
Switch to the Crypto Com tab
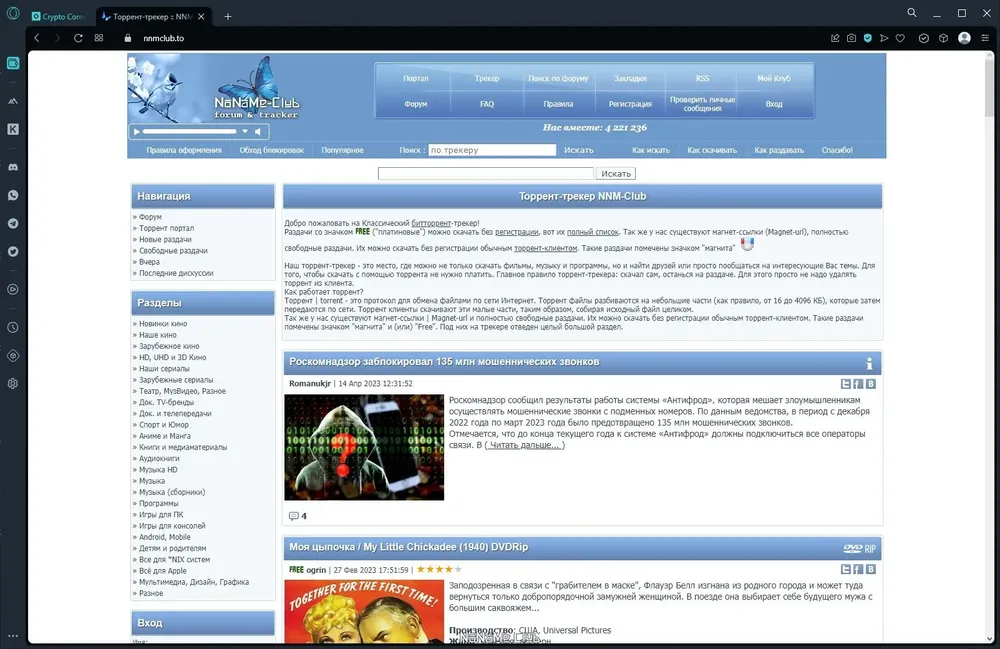pos(59,17)
